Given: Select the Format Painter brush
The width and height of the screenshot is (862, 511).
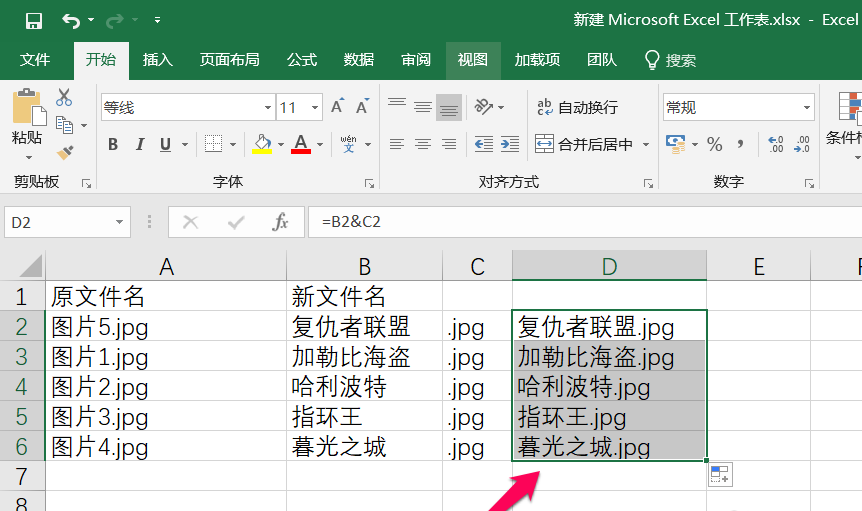Looking at the screenshot, I should pos(65,152).
